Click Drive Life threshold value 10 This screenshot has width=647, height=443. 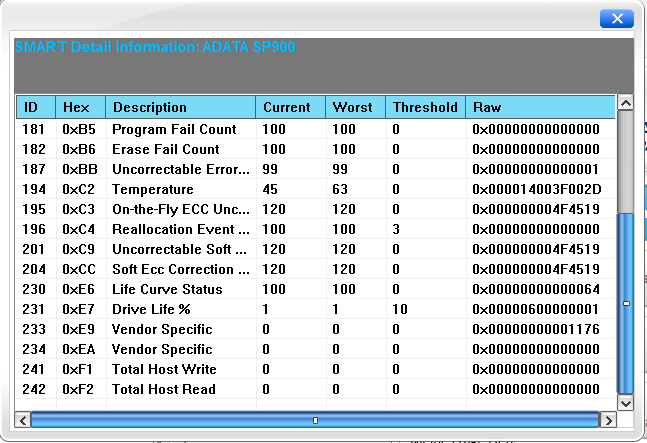[x=400, y=309]
